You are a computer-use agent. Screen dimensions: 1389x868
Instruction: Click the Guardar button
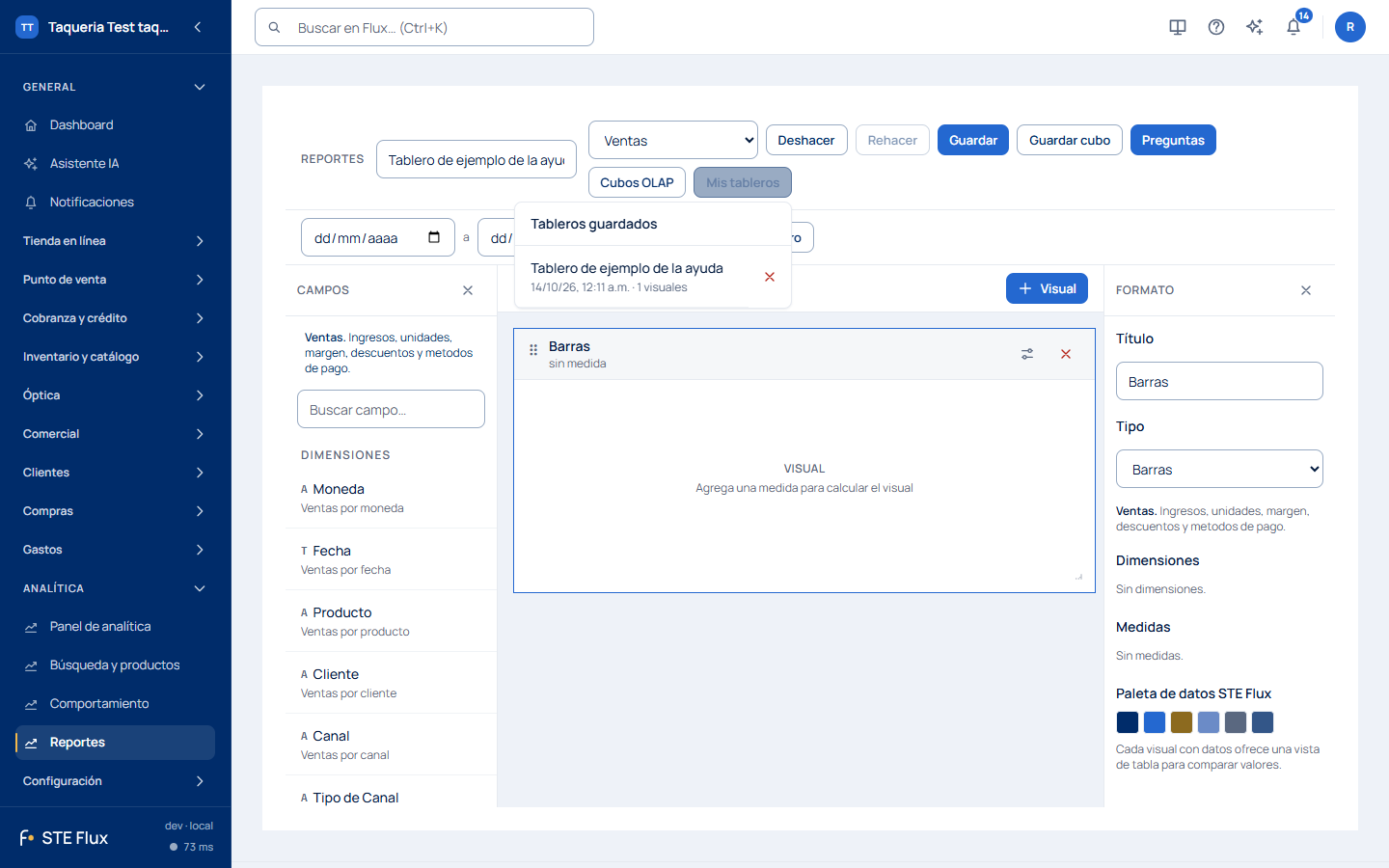click(x=973, y=140)
